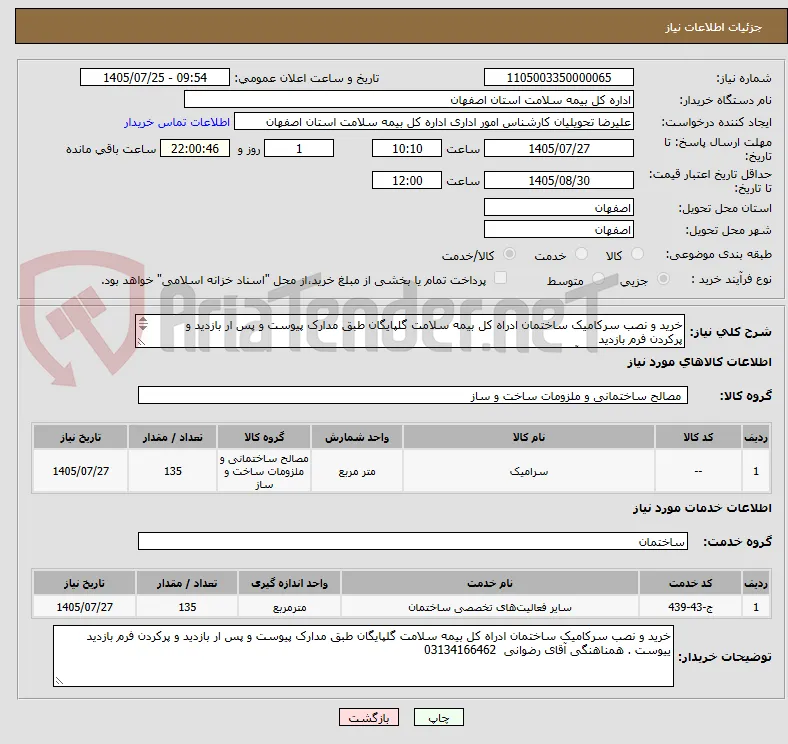788x744 pixels.
Task: Click the مترمربع unit cell in services table
Action: click(289, 607)
